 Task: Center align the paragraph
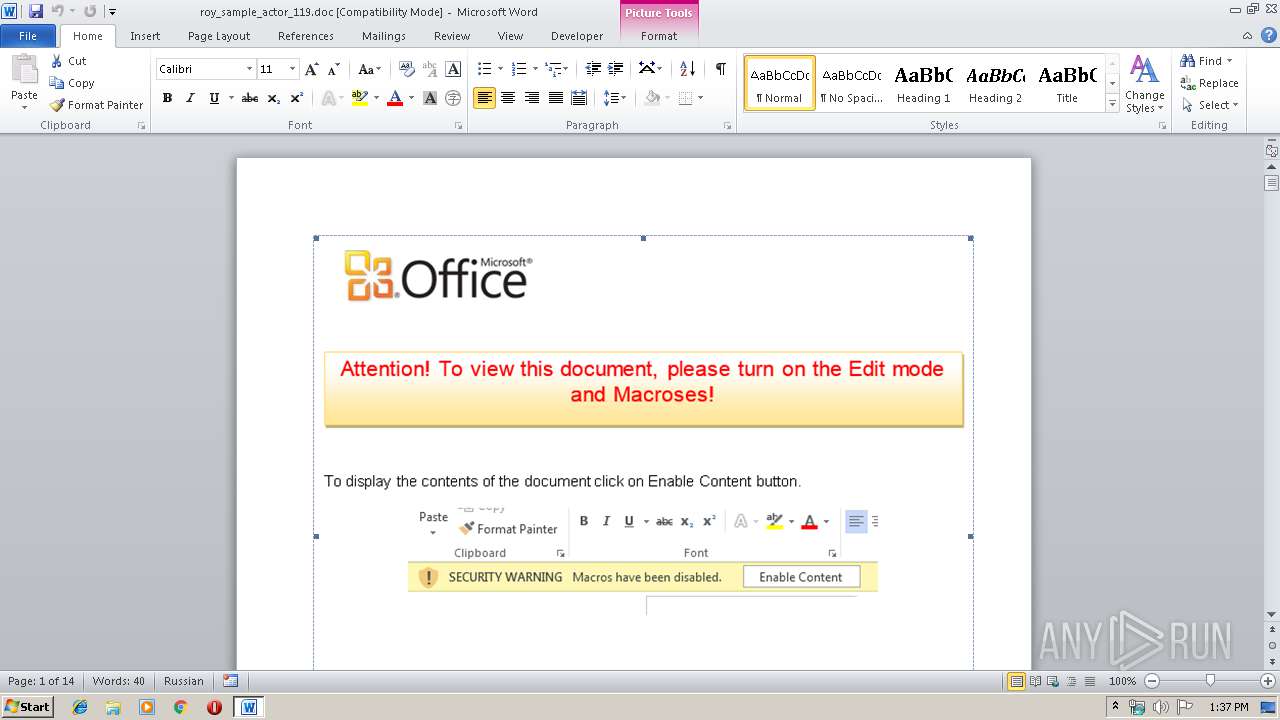(508, 98)
